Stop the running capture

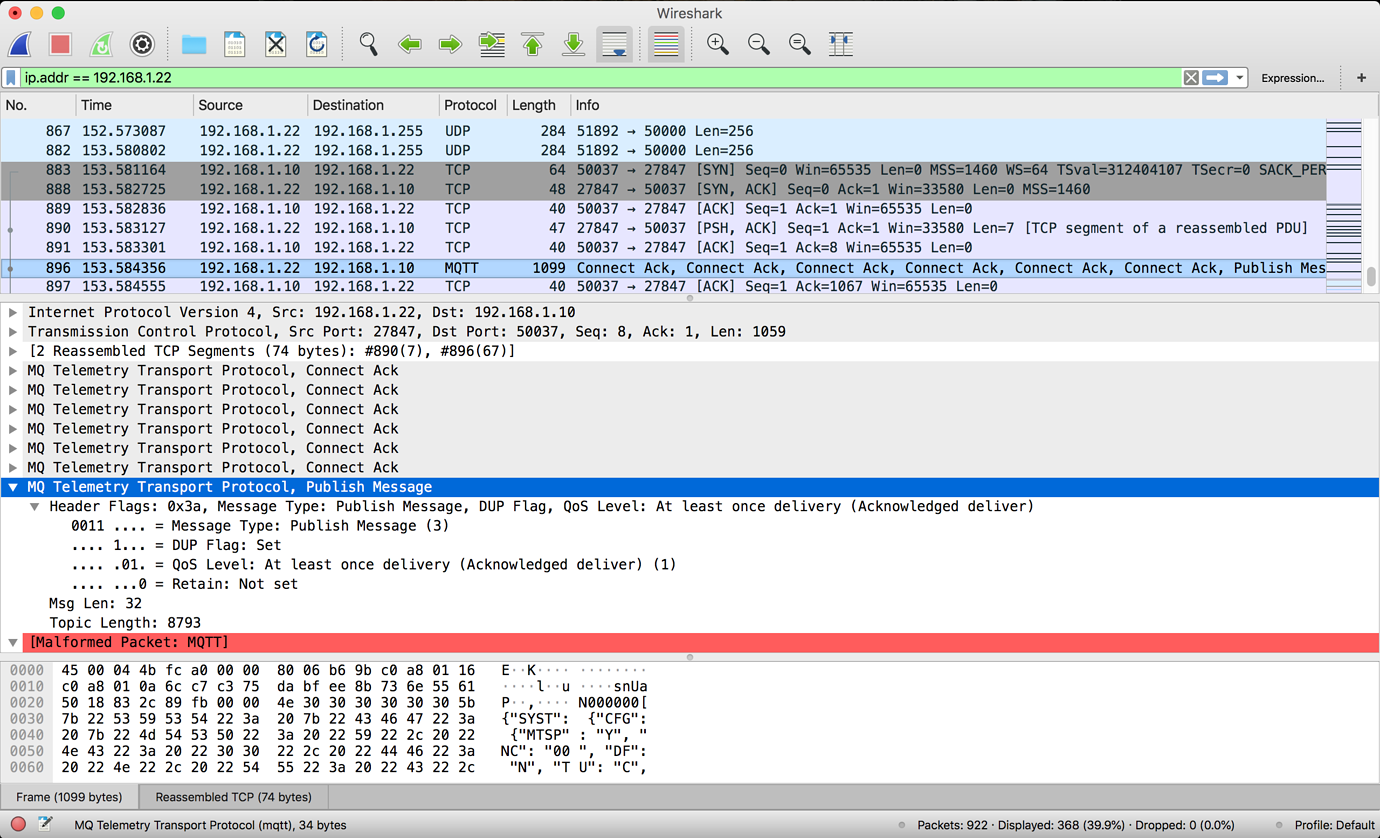point(60,44)
